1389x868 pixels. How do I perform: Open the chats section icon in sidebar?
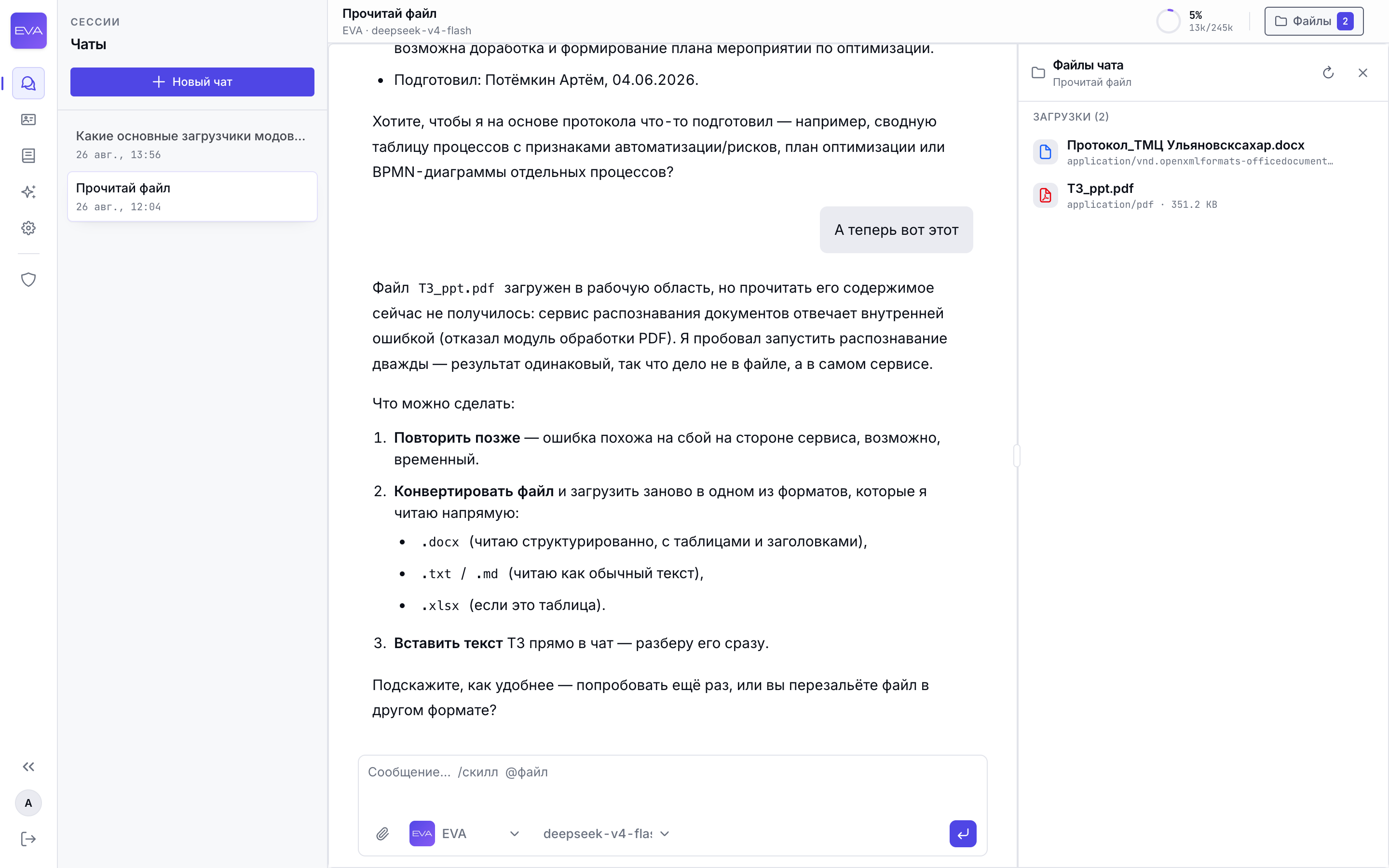(28, 83)
